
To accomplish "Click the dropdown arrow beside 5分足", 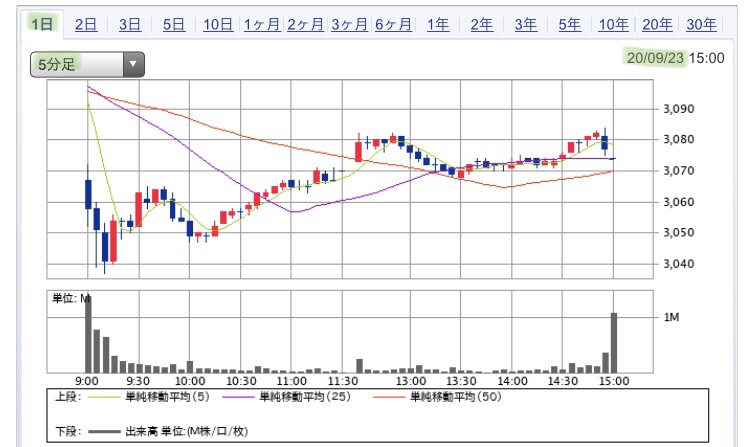I will 133,64.
